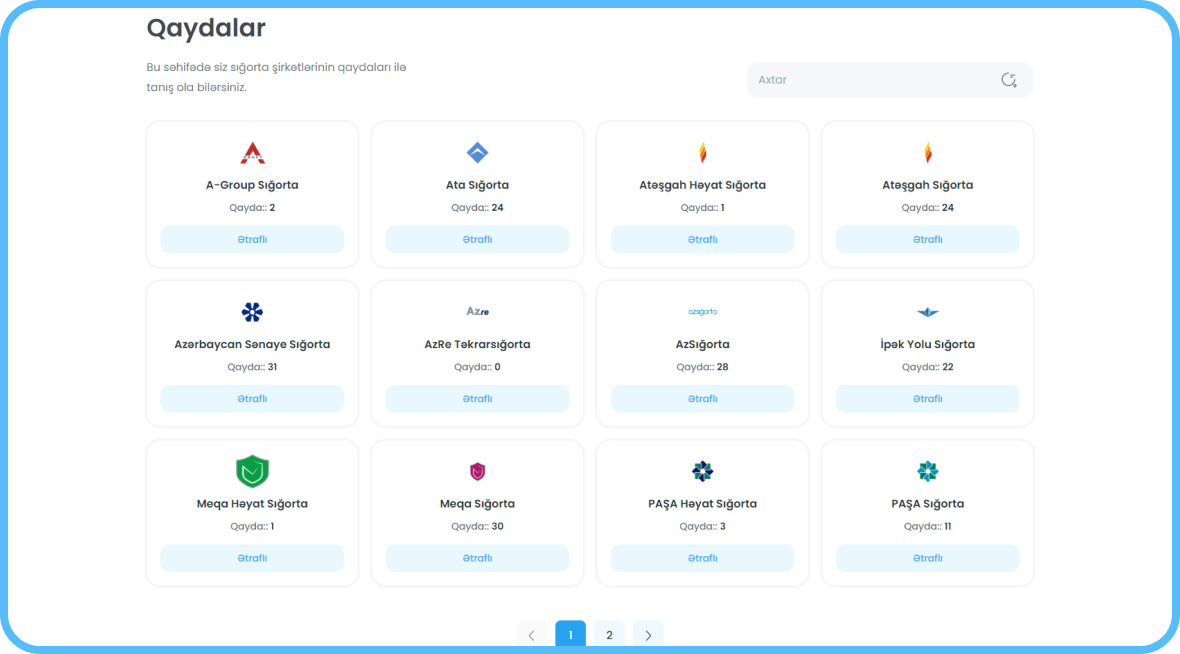Select page 1 in pagination
The image size is (1180, 654).
tap(570, 635)
